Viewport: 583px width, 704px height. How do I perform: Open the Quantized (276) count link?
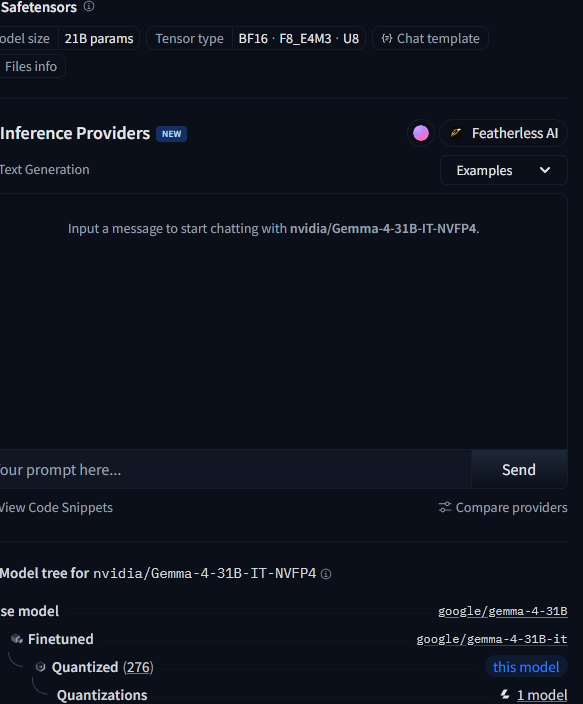(138, 667)
